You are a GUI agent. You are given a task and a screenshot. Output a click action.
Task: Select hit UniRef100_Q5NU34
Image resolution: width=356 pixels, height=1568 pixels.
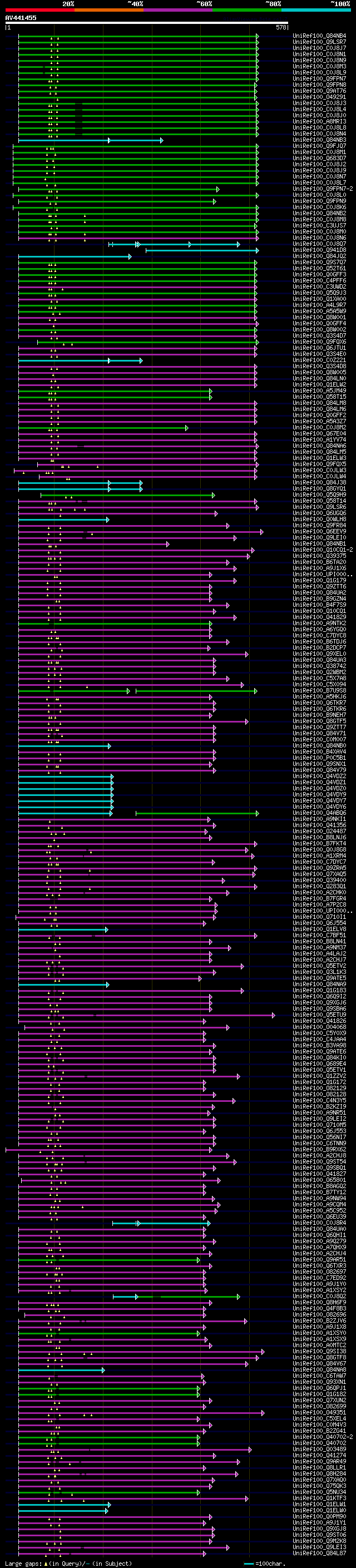tap(319, 1492)
